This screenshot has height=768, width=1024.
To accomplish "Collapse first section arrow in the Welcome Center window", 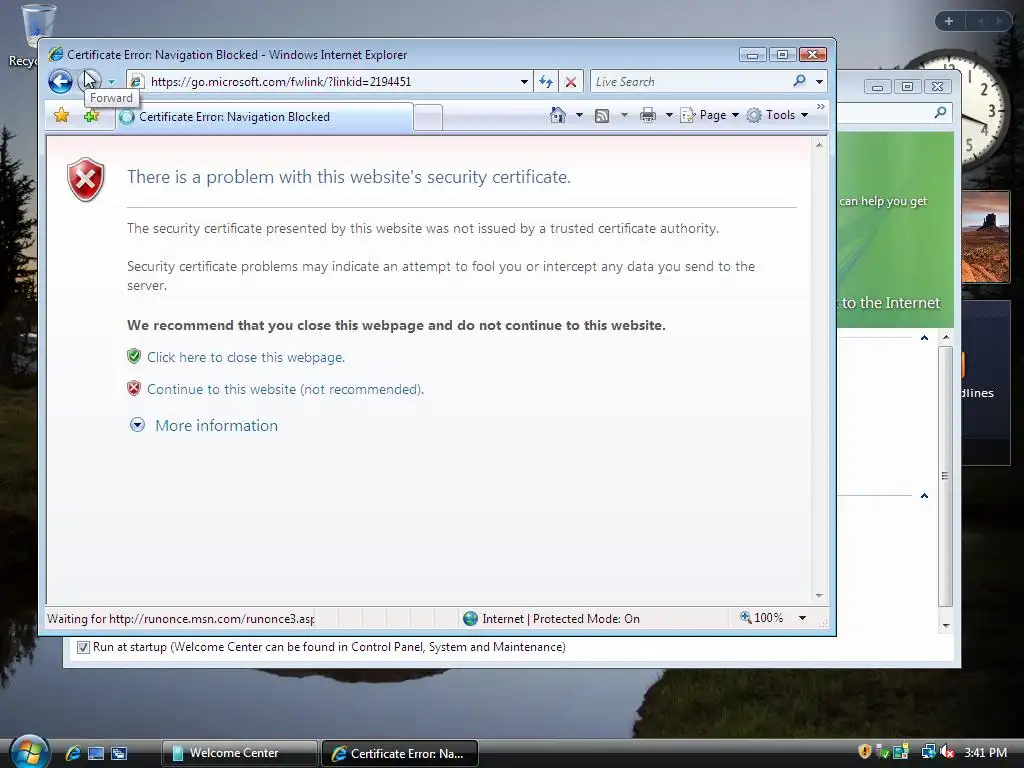I will (x=924, y=338).
